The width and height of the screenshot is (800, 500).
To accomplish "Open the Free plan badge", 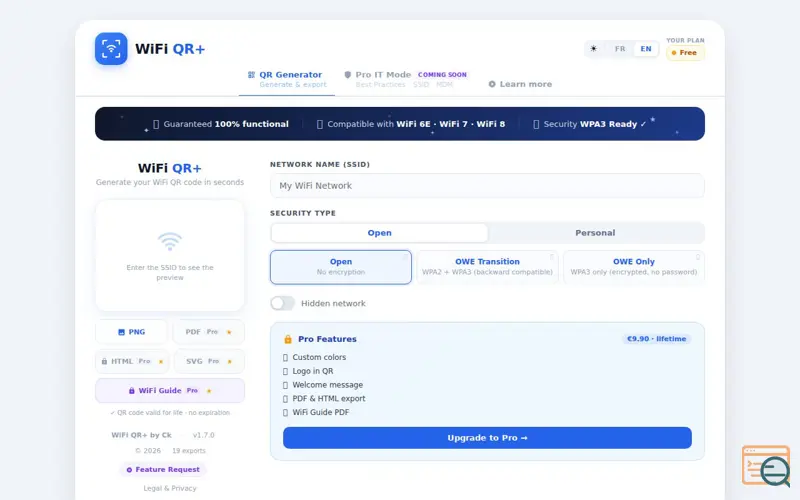I will pyautogui.click(x=685, y=53).
